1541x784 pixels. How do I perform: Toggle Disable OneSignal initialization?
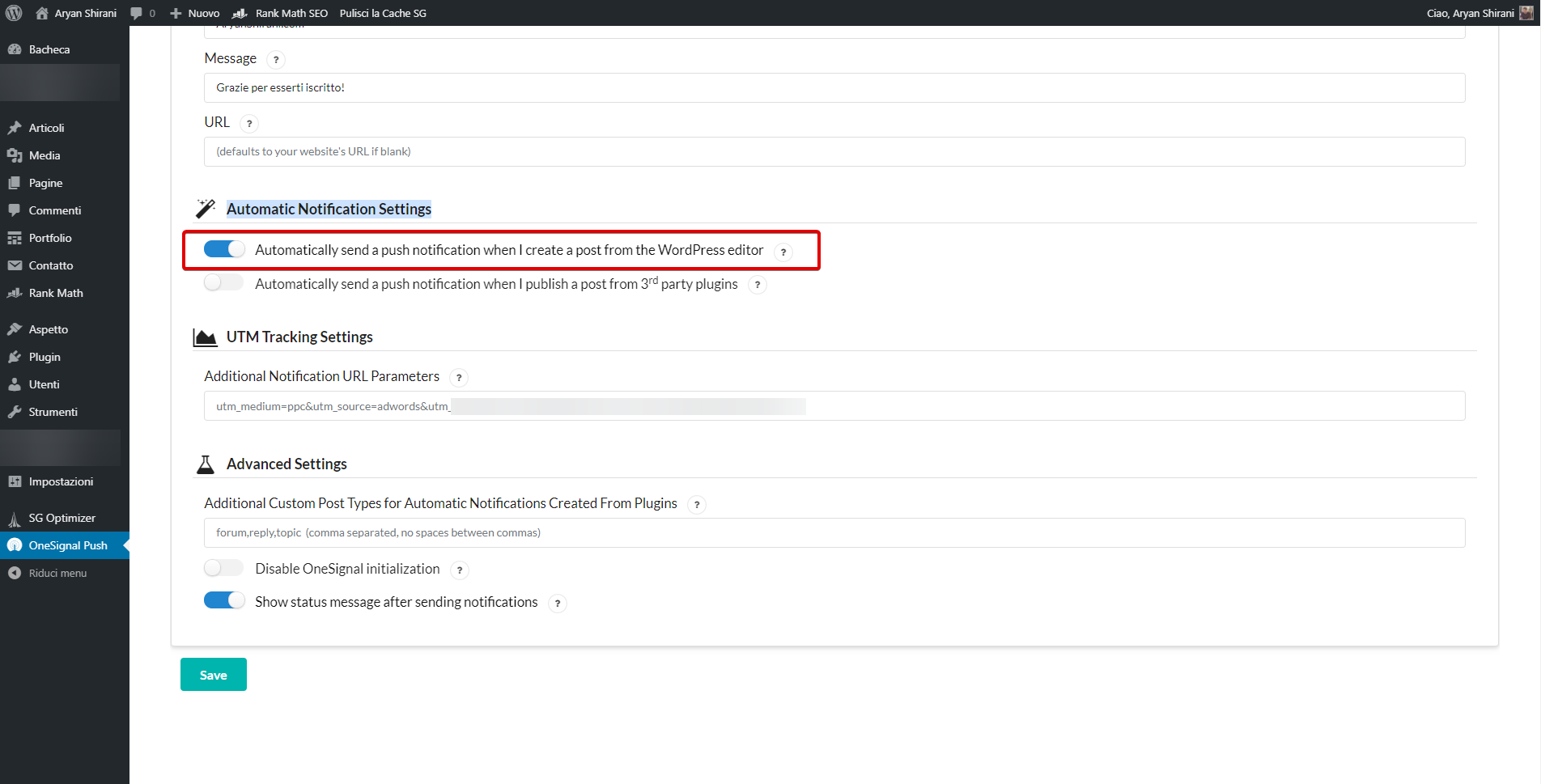[x=224, y=568]
